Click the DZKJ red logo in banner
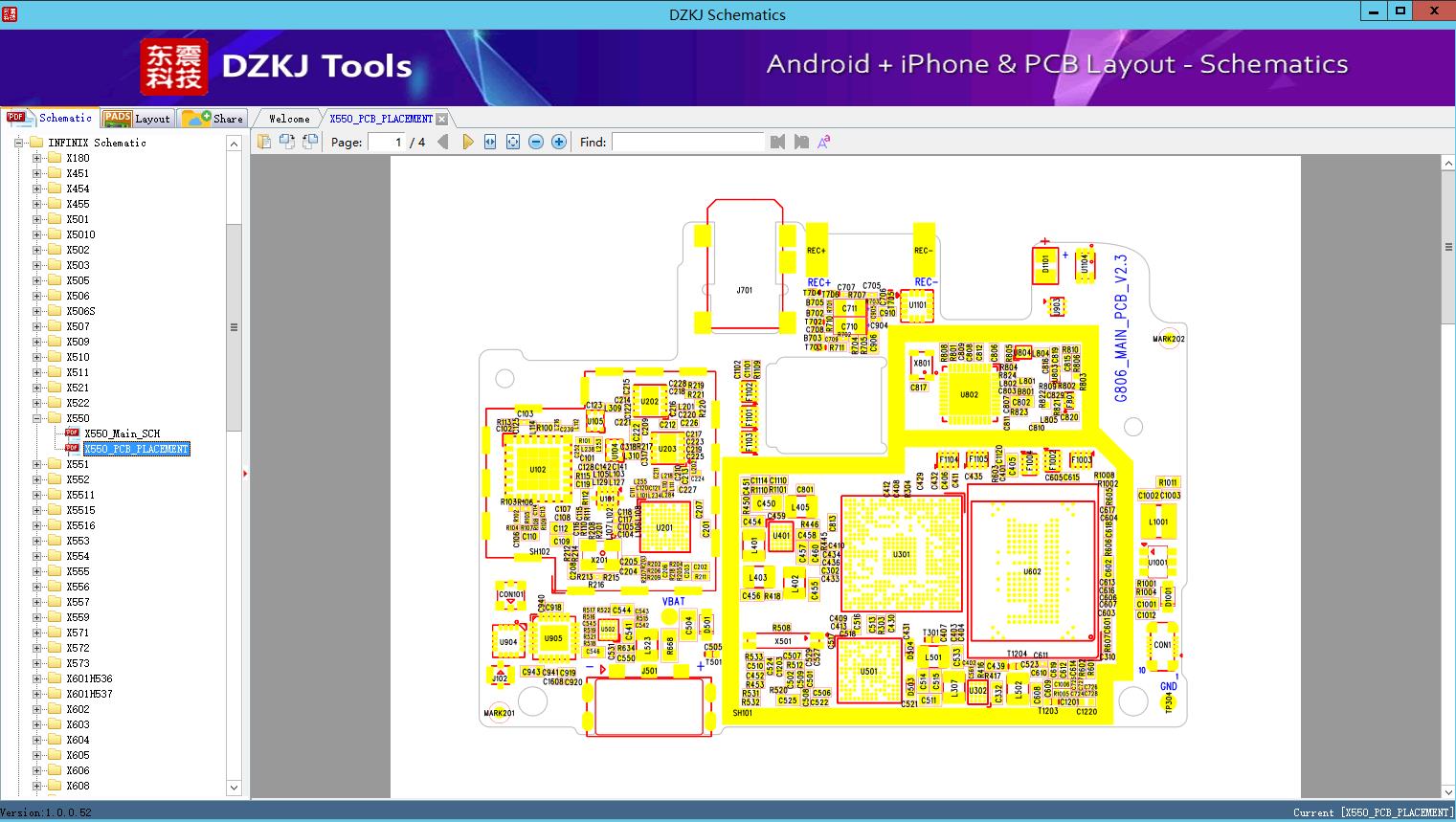This screenshot has height=822, width=1456. (x=174, y=67)
